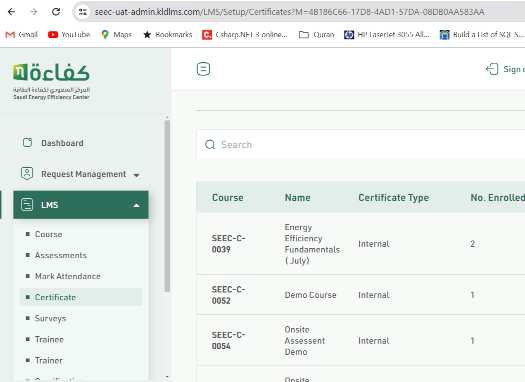Go back with the browser back arrow
The height and width of the screenshot is (382, 525).
pos(11,12)
